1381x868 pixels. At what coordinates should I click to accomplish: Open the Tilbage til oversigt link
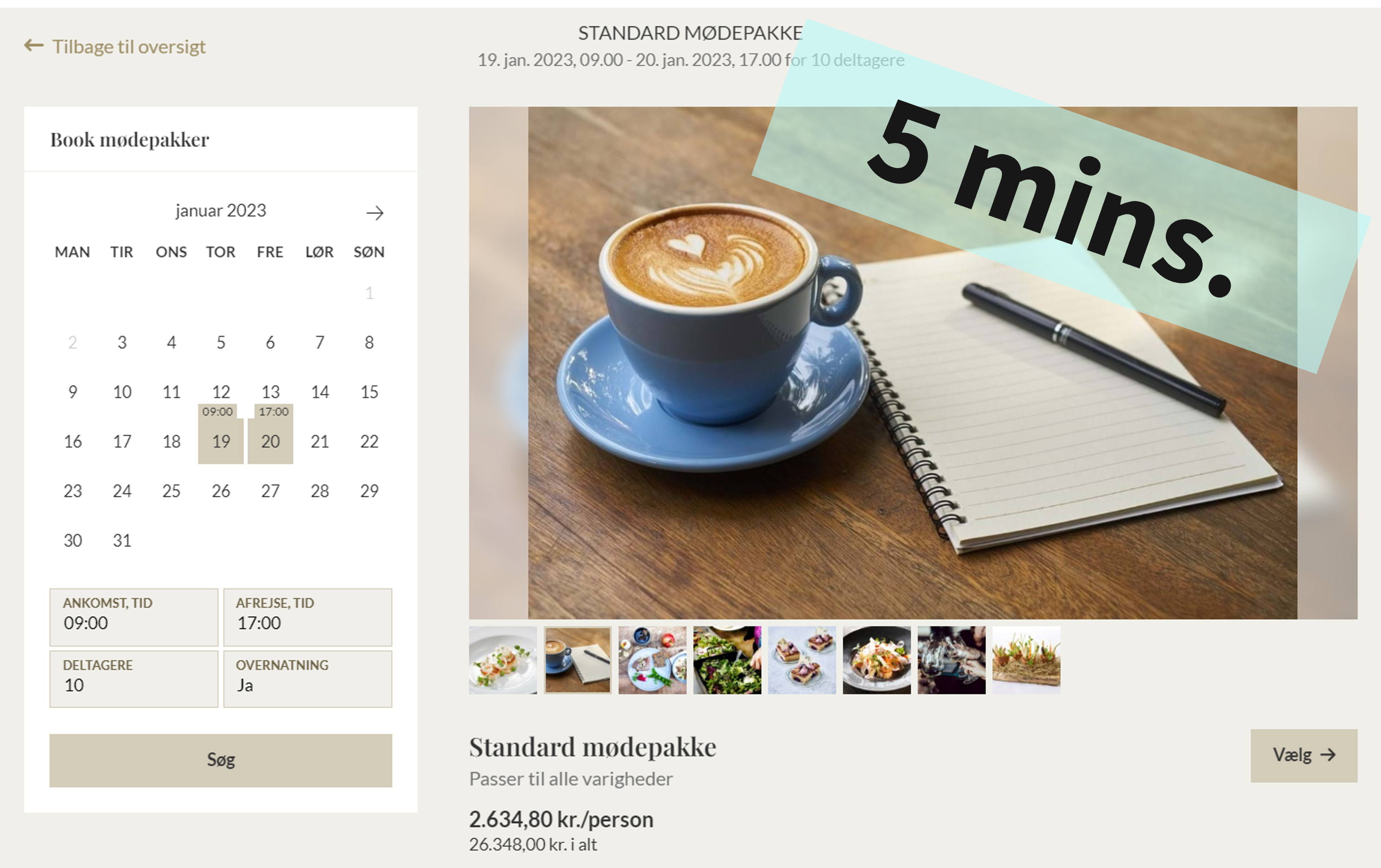point(129,47)
